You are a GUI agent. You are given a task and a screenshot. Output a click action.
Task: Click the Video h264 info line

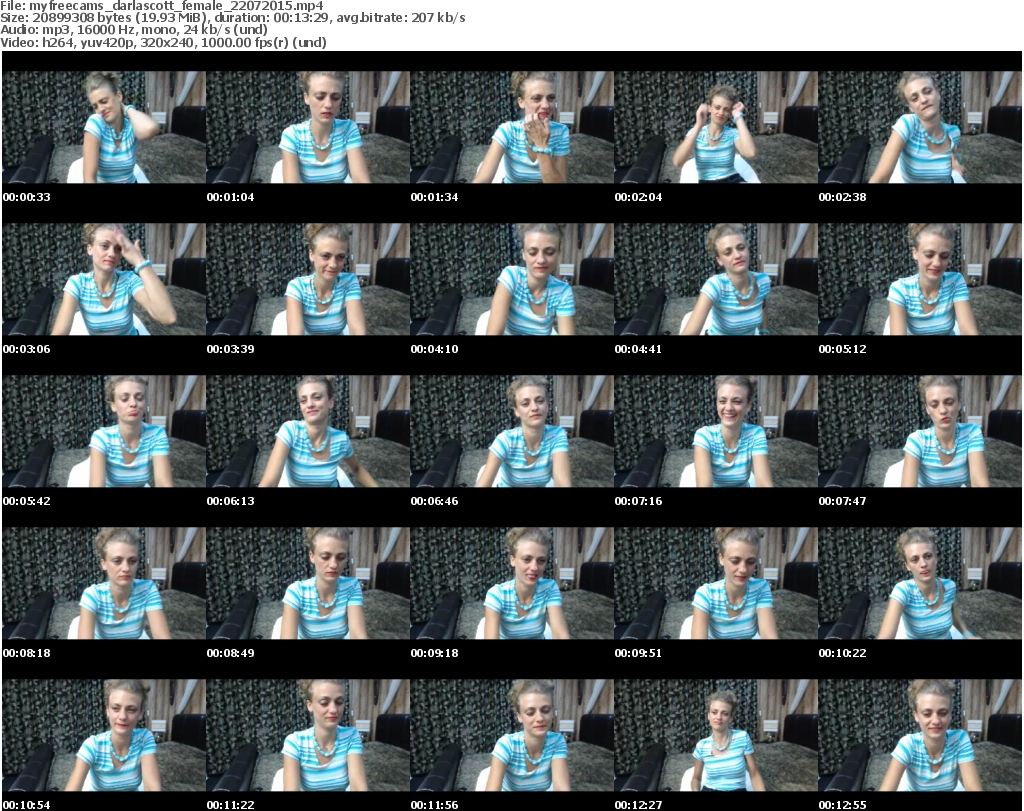tap(163, 42)
